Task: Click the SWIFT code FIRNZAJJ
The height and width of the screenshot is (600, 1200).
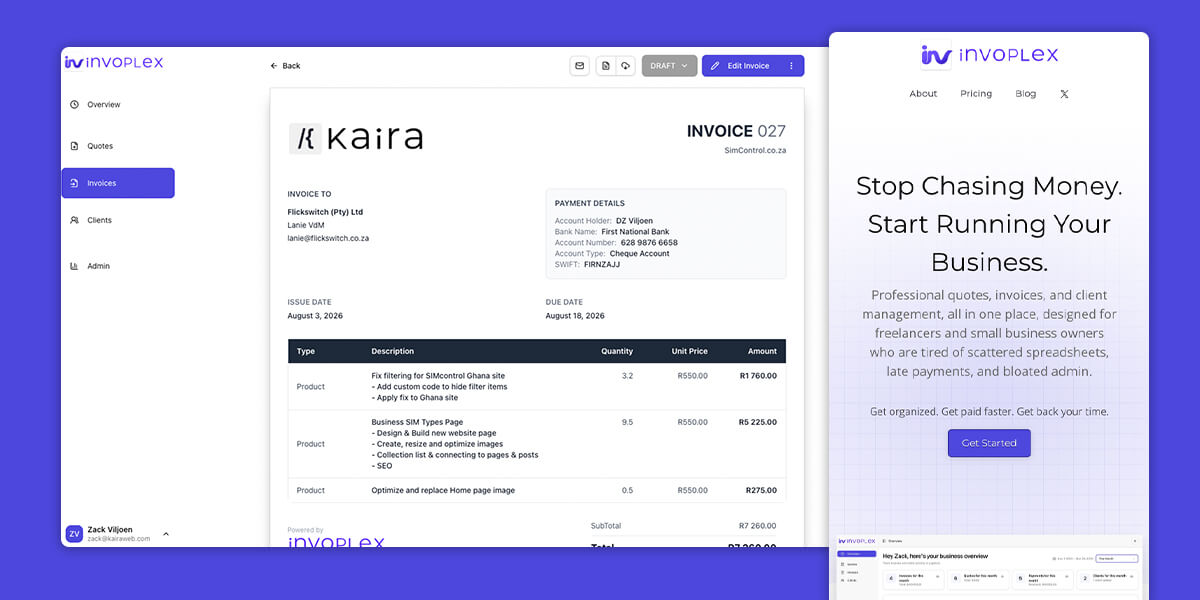Action: click(x=600, y=265)
